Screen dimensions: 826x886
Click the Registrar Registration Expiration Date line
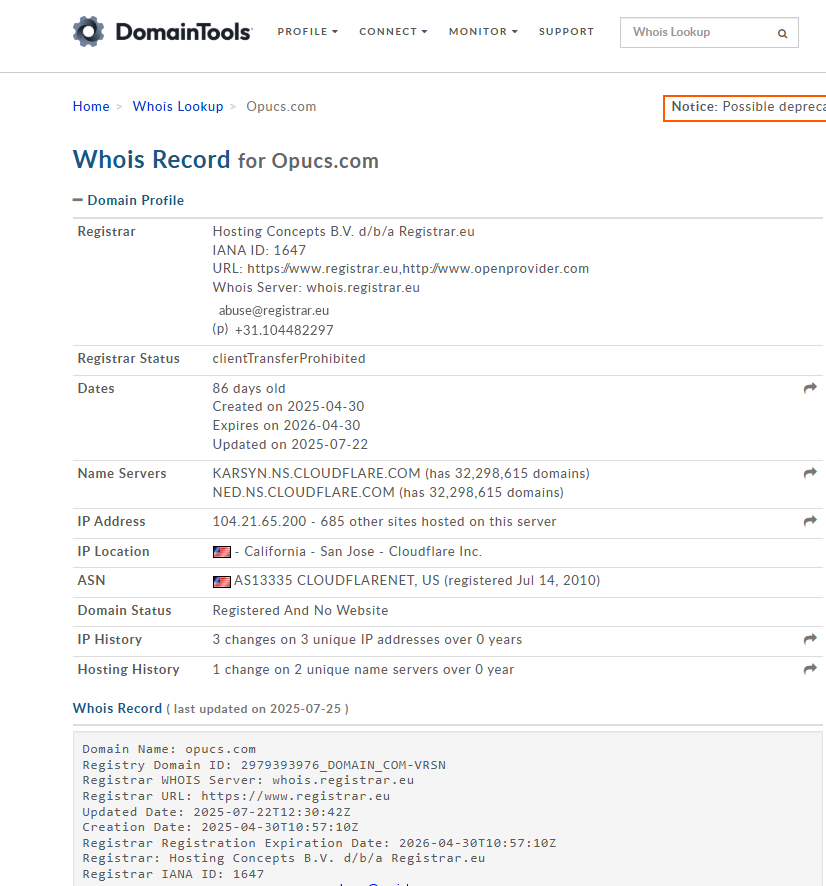point(319,843)
